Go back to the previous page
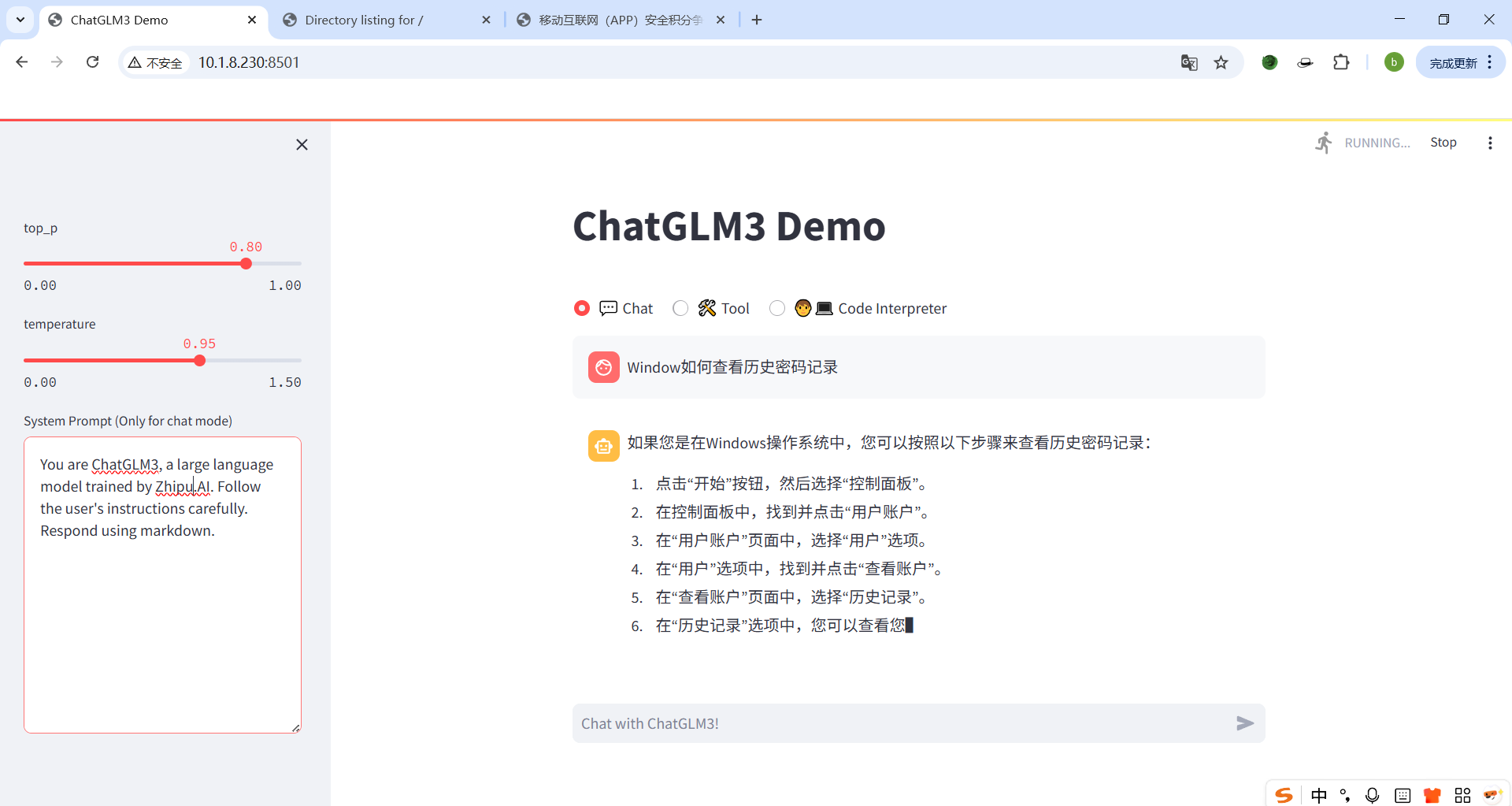Screen dimensions: 1512x806 (x=22, y=62)
